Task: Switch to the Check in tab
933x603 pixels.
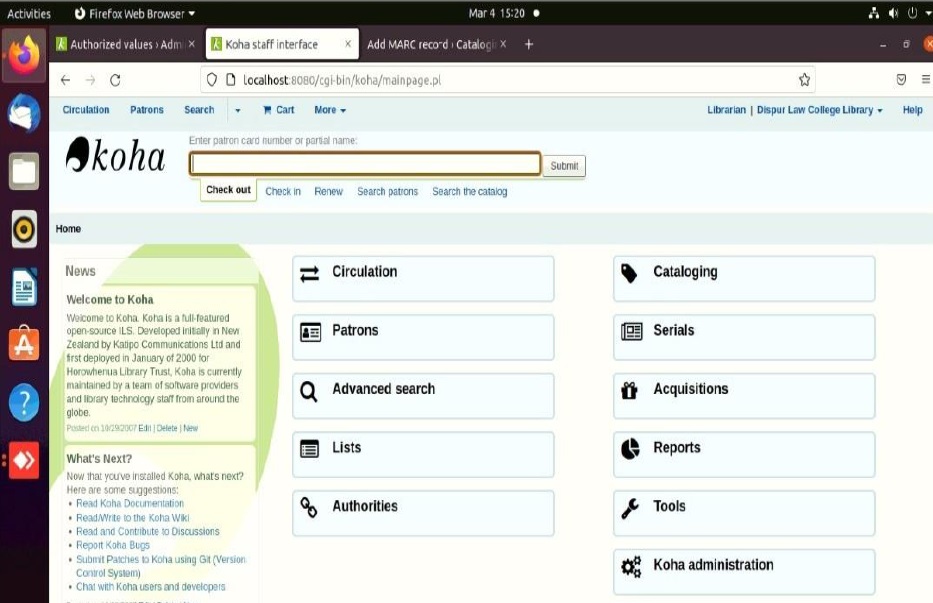Action: tap(283, 191)
